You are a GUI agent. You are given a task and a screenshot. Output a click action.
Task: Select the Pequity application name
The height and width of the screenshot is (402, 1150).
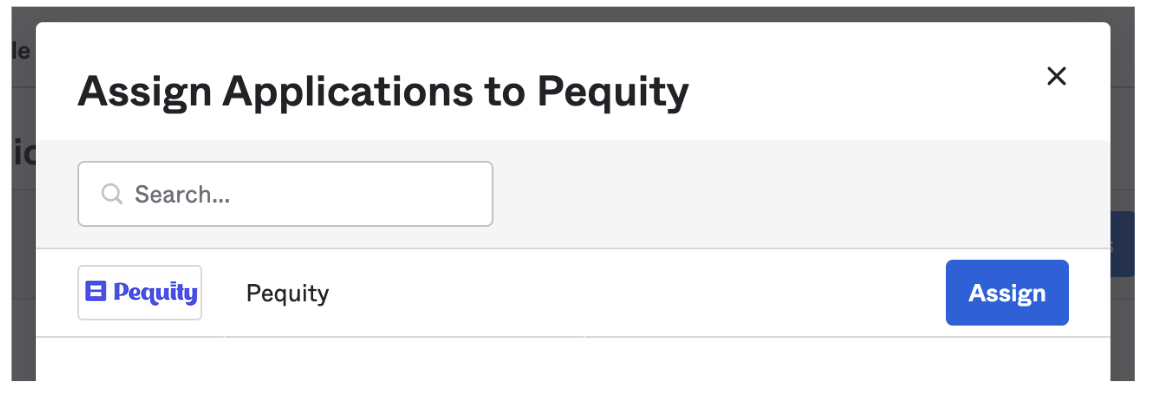coord(288,293)
